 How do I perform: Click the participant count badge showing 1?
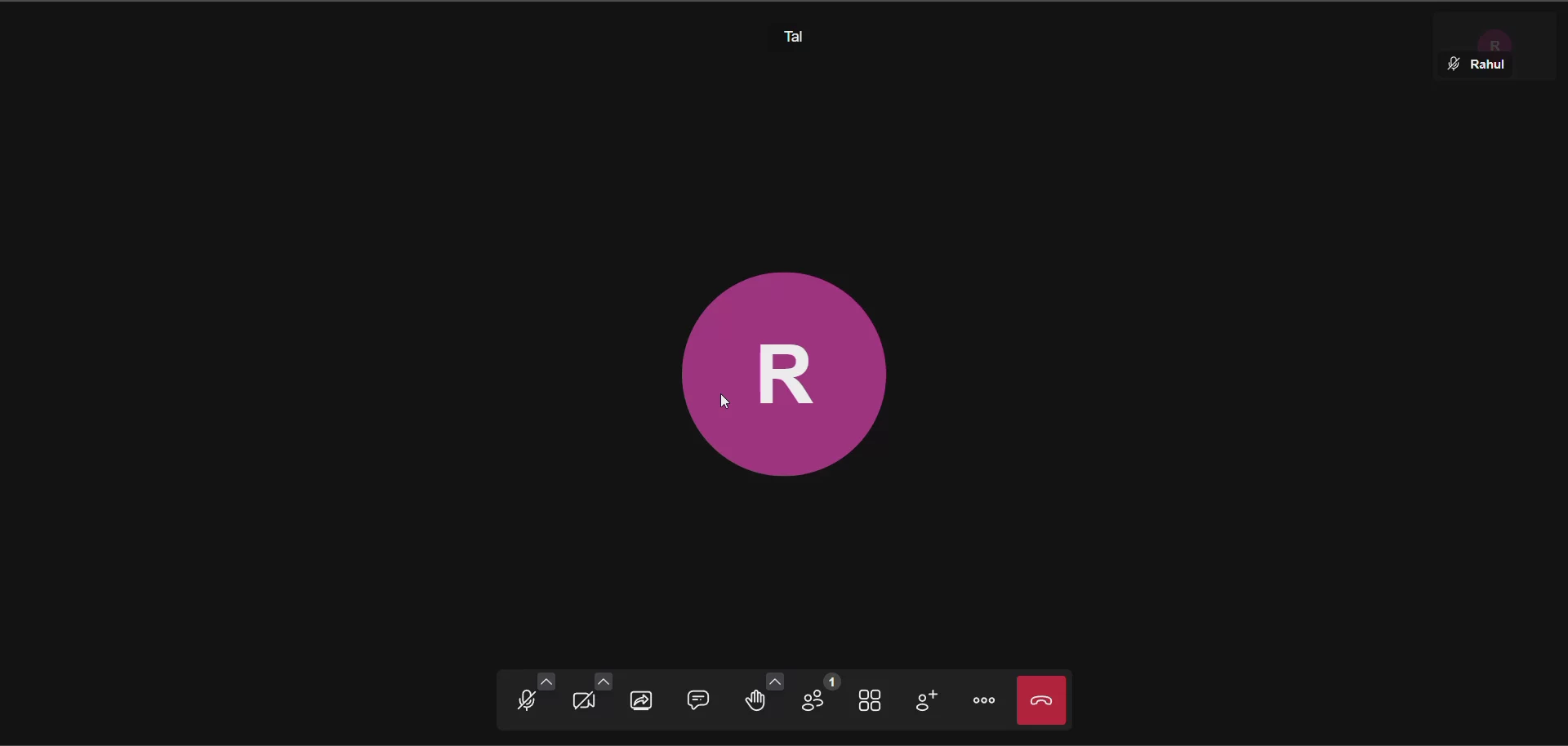pos(833,682)
